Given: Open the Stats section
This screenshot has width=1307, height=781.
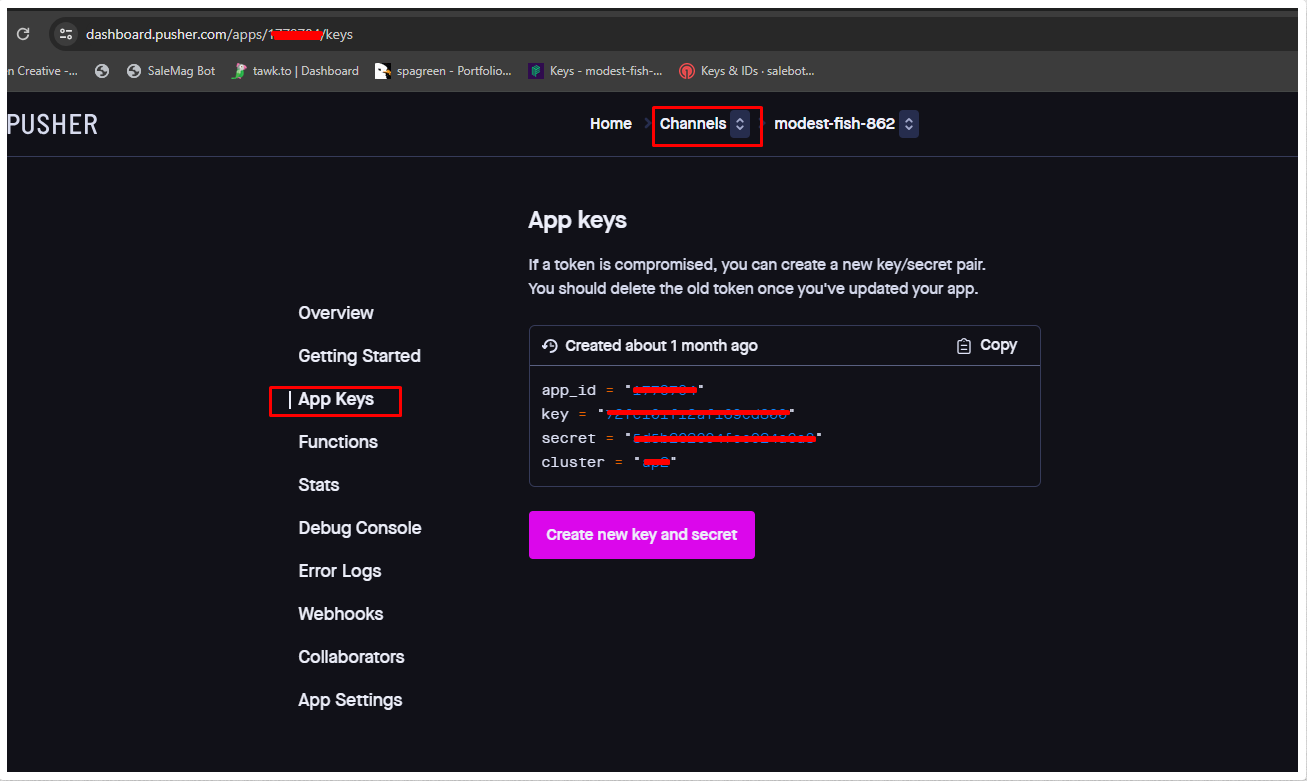Looking at the screenshot, I should click(319, 485).
